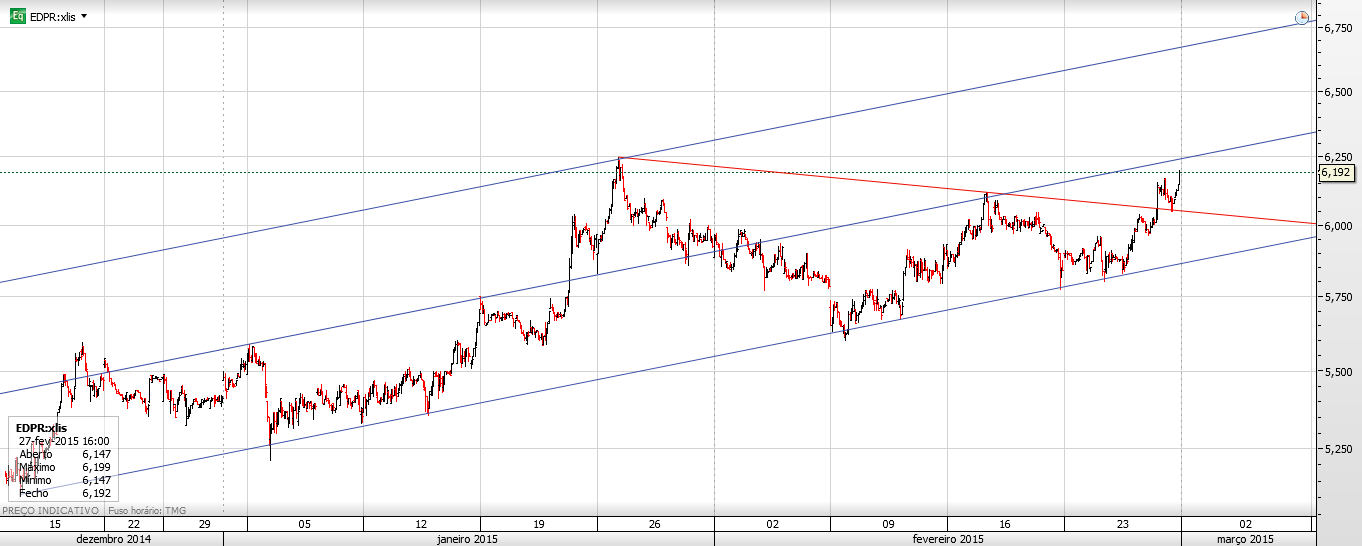This screenshot has height=546, width=1362.
Task: Click the week label 23 on time axis
Action: (x=1122, y=524)
